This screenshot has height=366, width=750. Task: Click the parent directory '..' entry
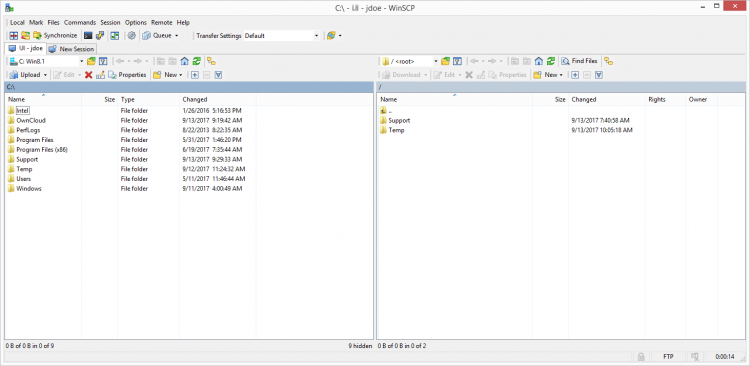[x=386, y=111]
